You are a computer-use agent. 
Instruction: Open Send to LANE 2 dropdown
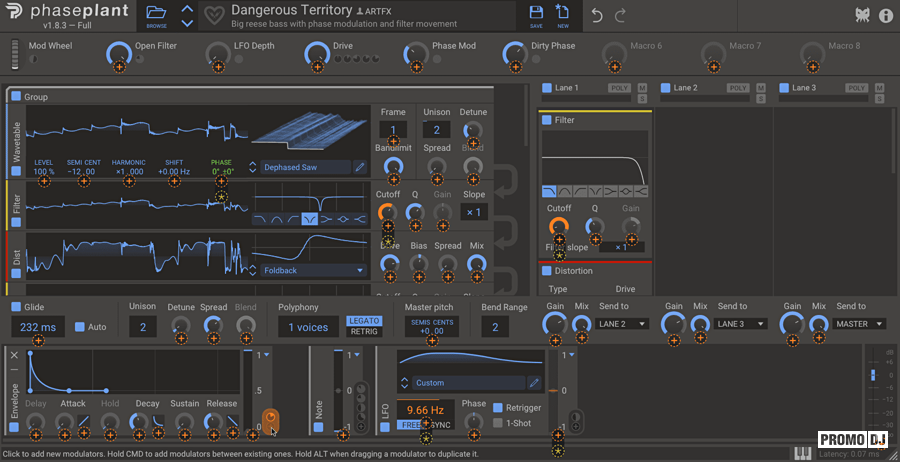pos(623,324)
